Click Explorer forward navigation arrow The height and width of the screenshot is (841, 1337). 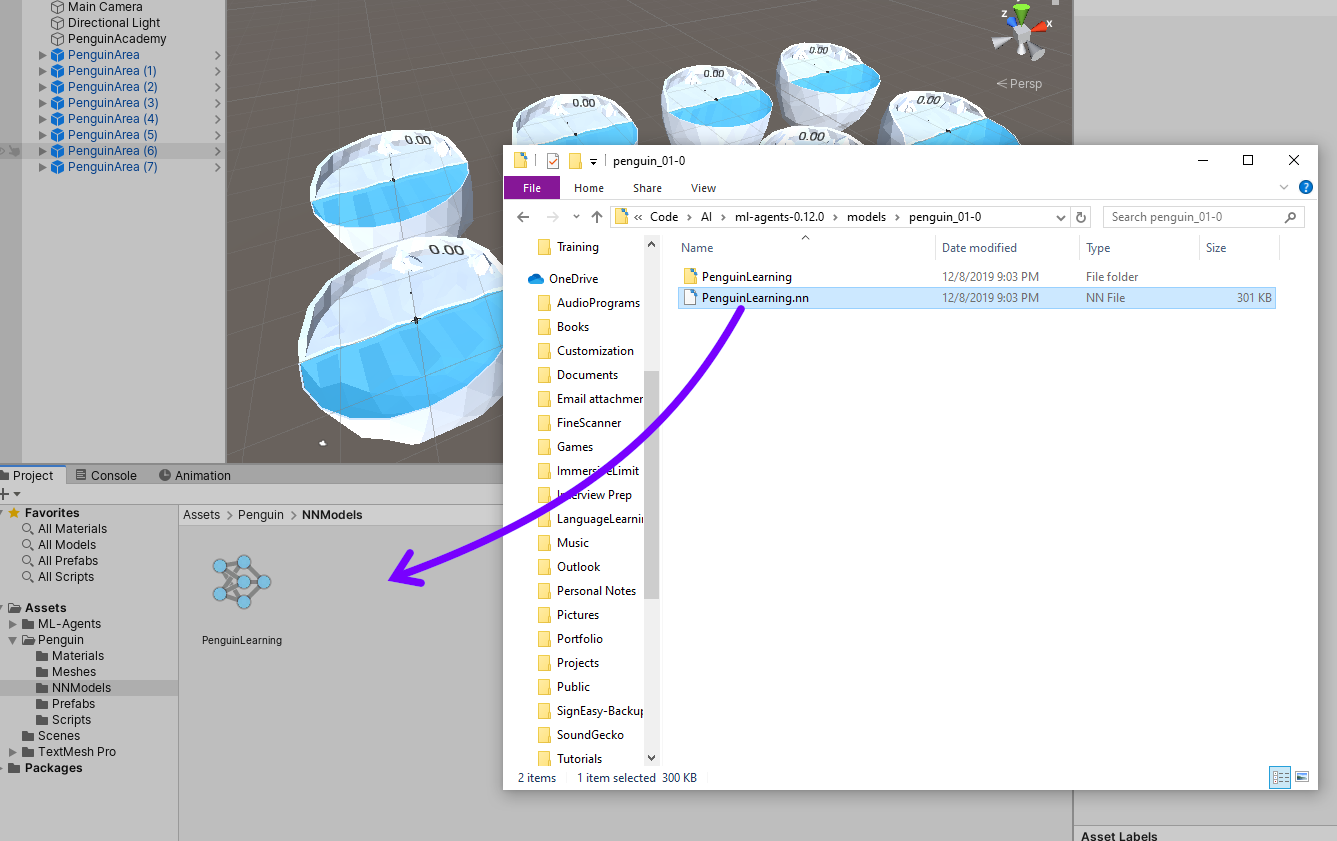click(x=551, y=217)
